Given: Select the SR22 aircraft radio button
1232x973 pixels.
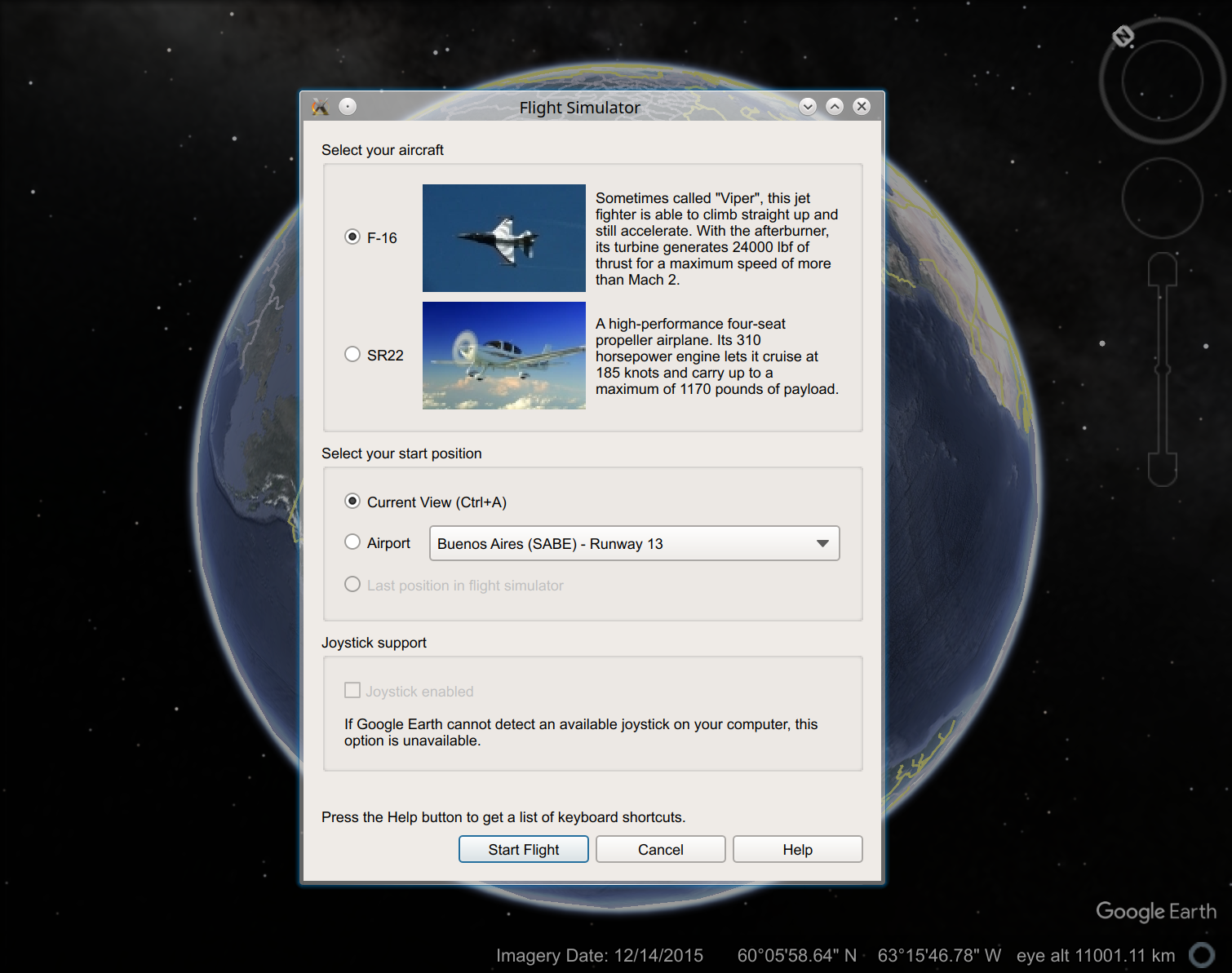Looking at the screenshot, I should click(352, 354).
